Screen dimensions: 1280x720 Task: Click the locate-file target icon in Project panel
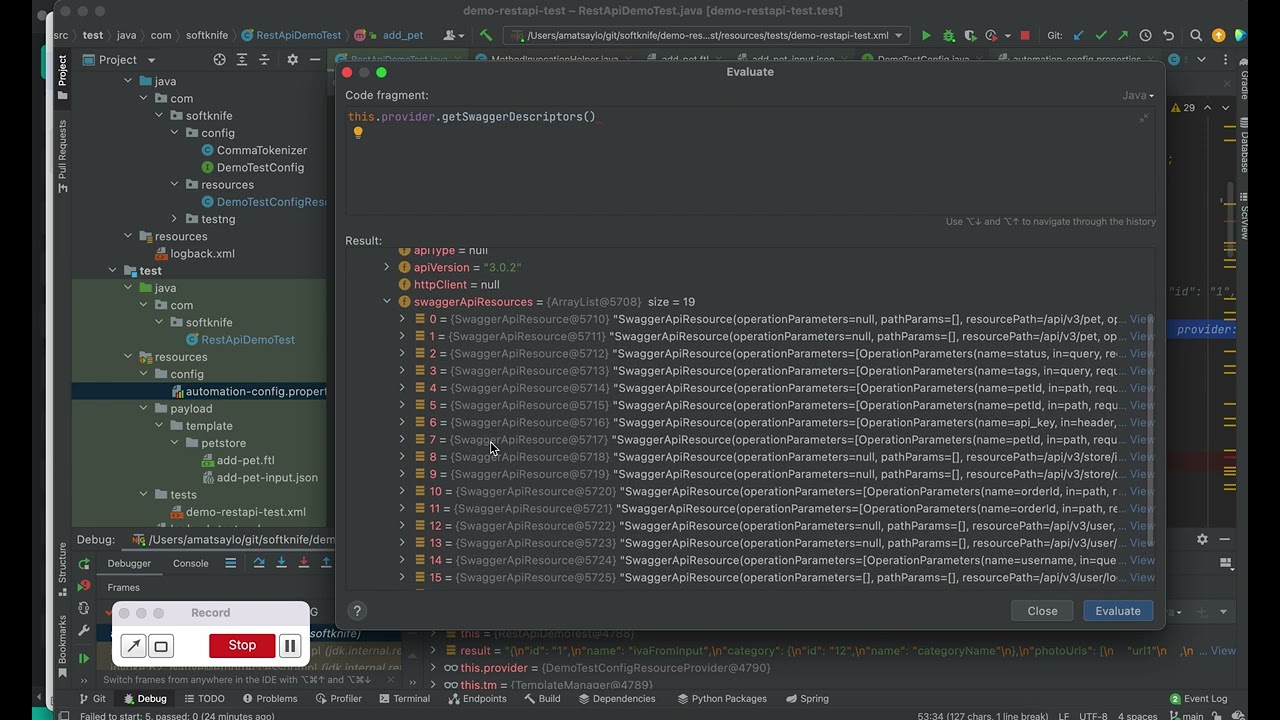pyautogui.click(x=220, y=59)
